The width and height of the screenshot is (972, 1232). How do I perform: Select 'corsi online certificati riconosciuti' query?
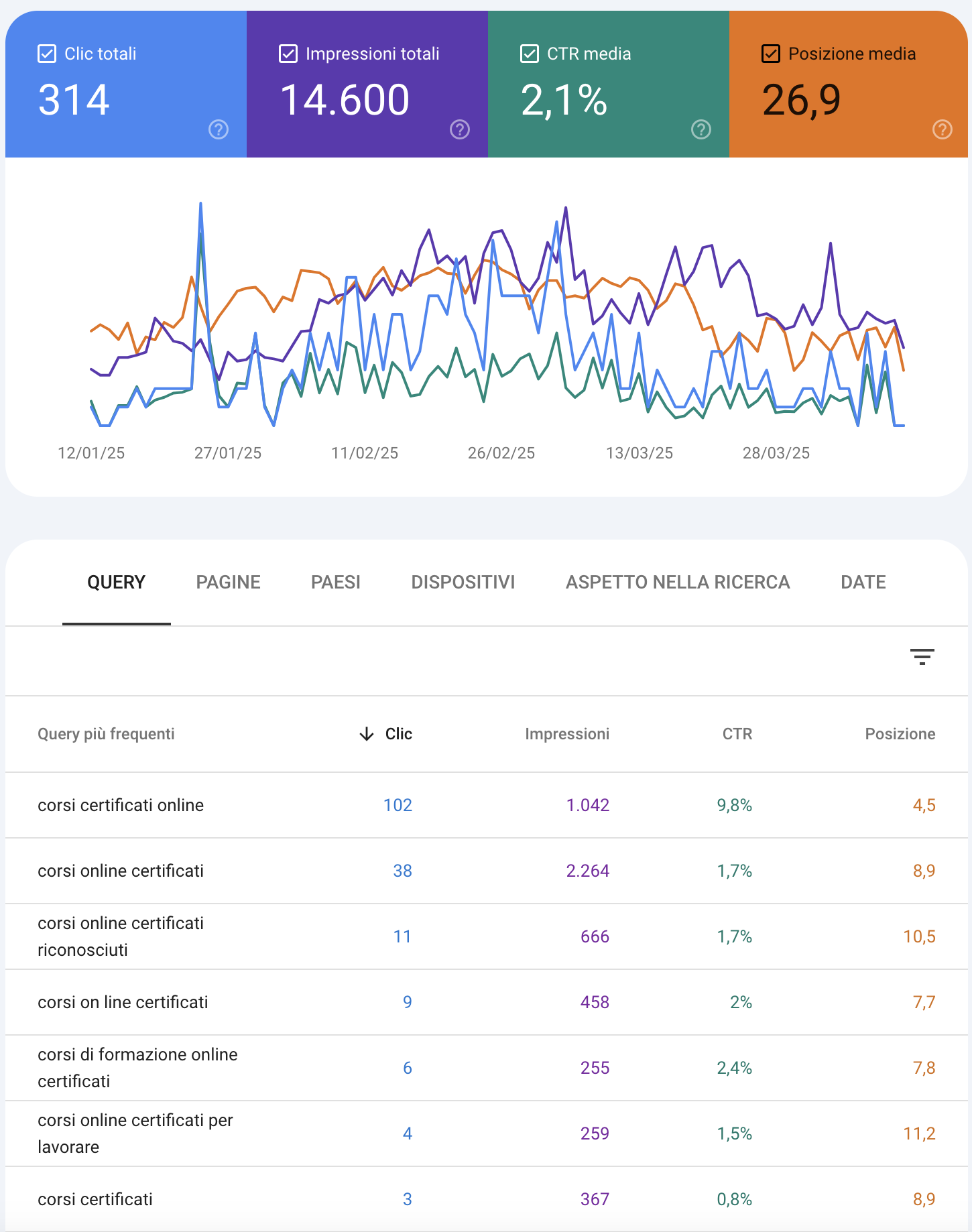pyautogui.click(x=121, y=936)
